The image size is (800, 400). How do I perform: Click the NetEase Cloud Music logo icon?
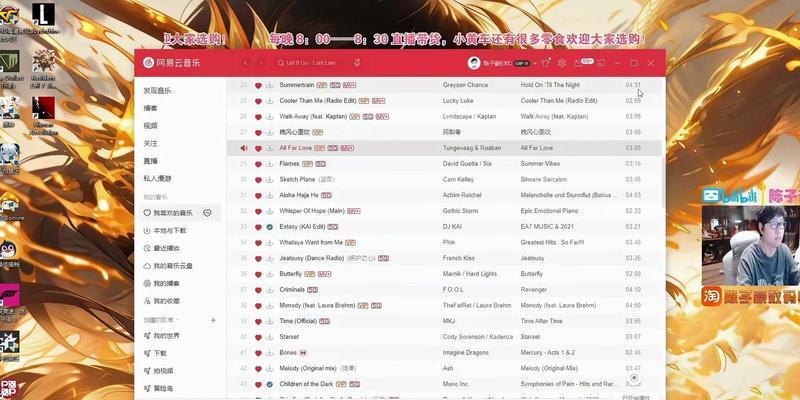click(148, 63)
